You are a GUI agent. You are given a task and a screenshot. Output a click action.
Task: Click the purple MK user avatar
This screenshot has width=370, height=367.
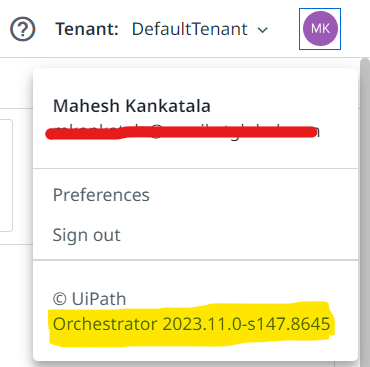320,29
